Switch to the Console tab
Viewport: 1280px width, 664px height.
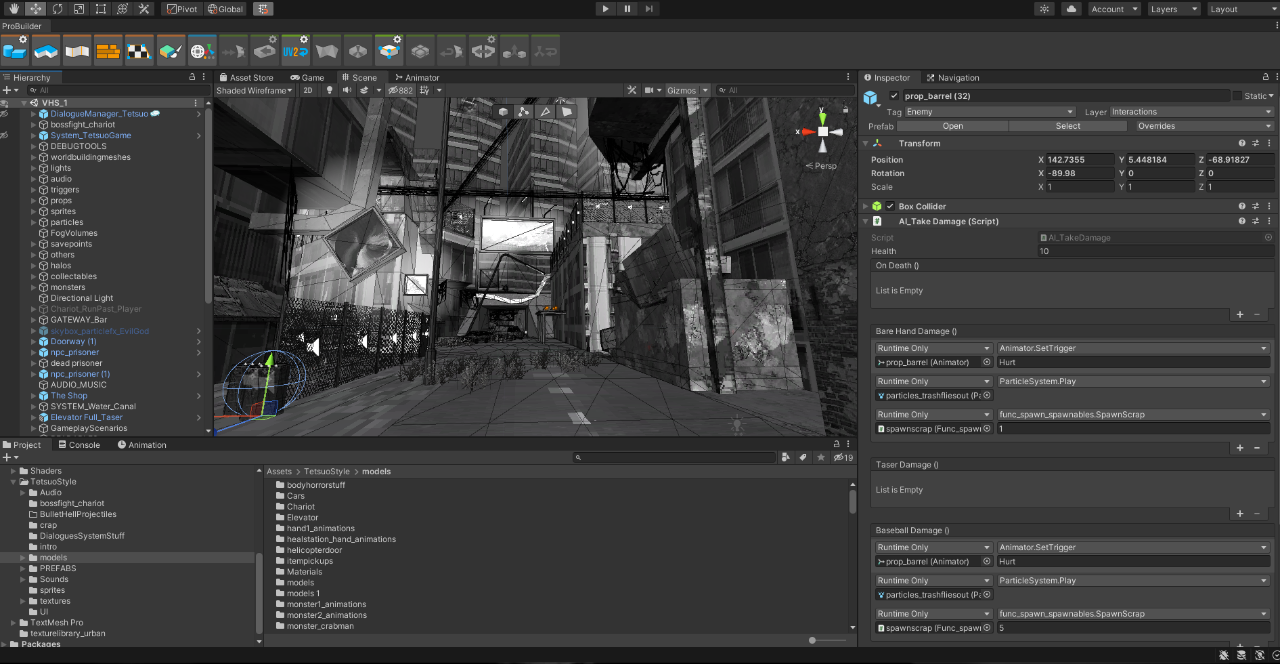coord(78,445)
